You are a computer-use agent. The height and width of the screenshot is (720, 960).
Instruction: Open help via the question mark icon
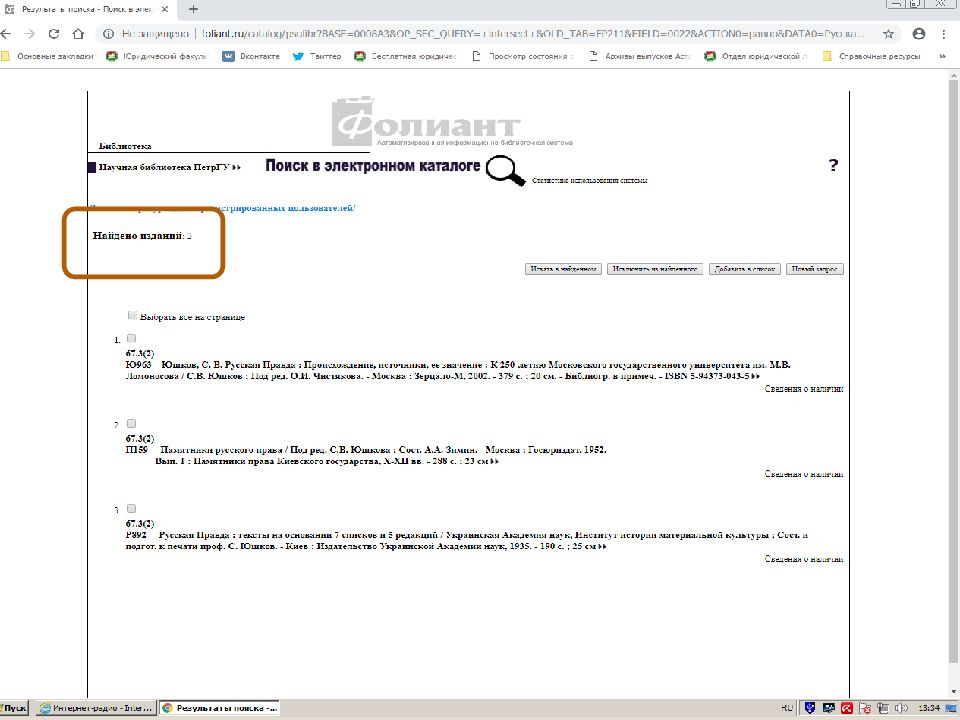(x=833, y=166)
